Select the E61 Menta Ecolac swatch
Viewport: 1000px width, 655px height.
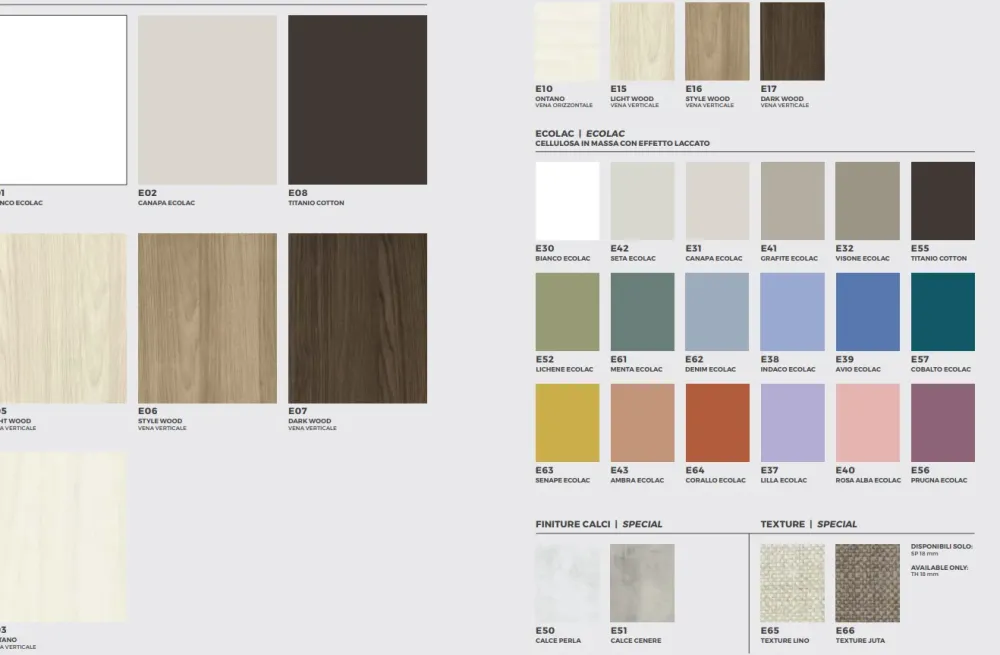(642, 312)
